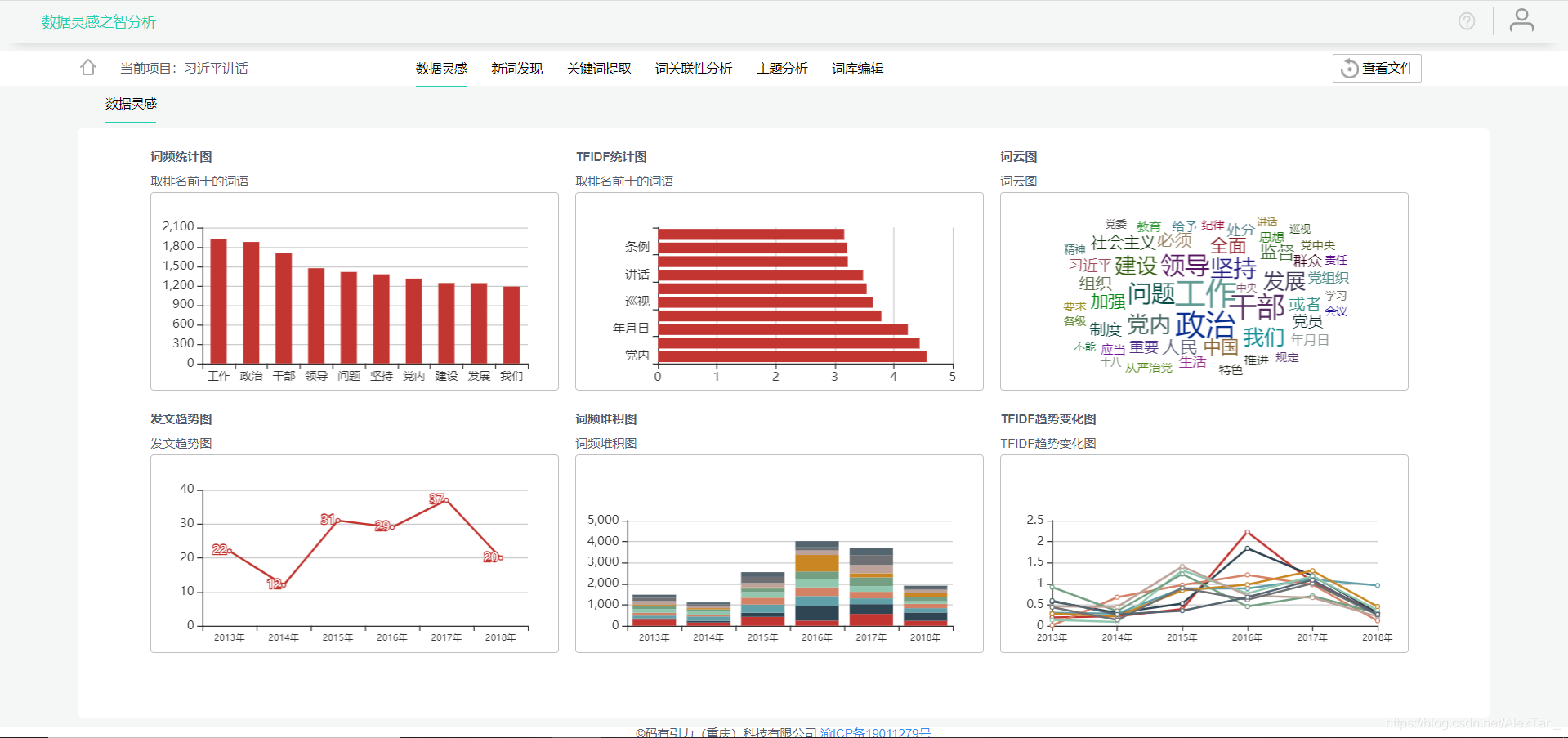Open the user profile icon

click(1521, 20)
